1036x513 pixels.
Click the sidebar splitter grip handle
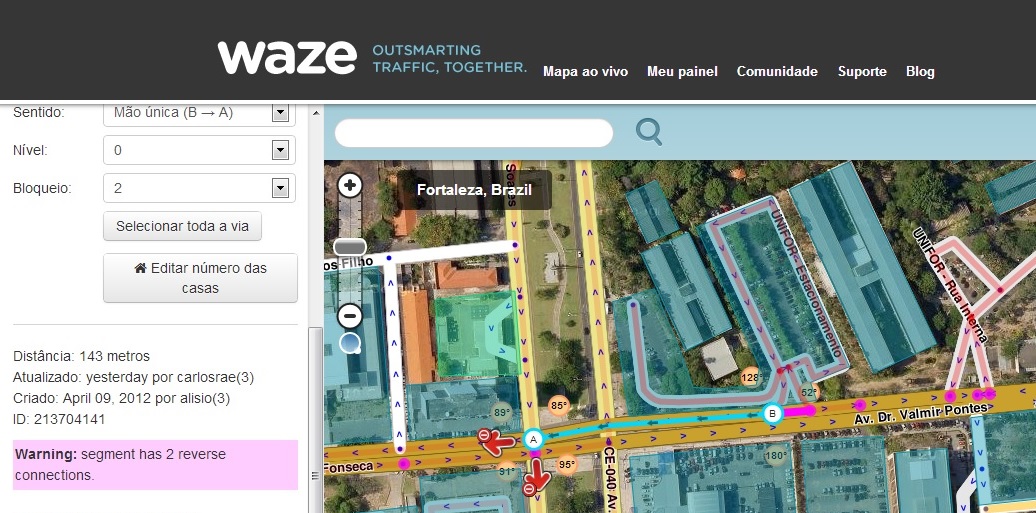point(315,474)
